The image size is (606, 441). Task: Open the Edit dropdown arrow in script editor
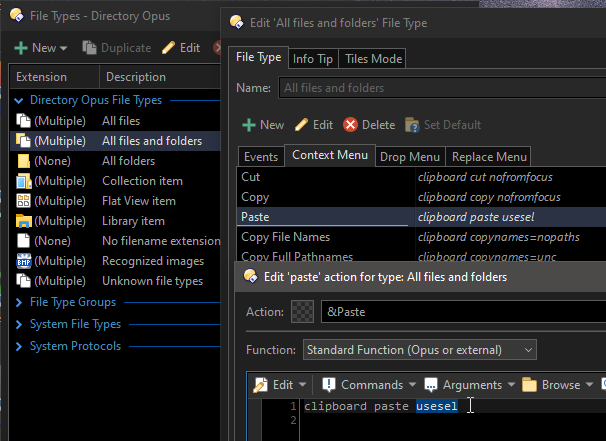[x=303, y=385]
